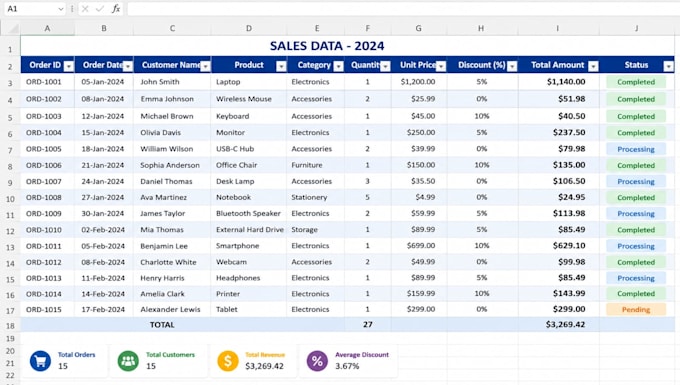Image resolution: width=680 pixels, height=385 pixels.
Task: Click Completed status for ORD-1001
Action: 636,82
